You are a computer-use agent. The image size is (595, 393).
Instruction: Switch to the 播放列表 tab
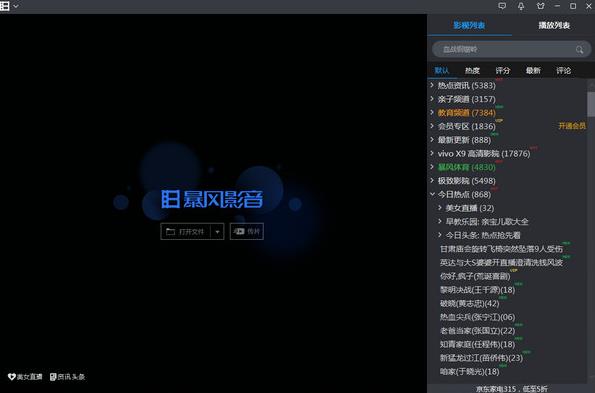click(x=554, y=25)
